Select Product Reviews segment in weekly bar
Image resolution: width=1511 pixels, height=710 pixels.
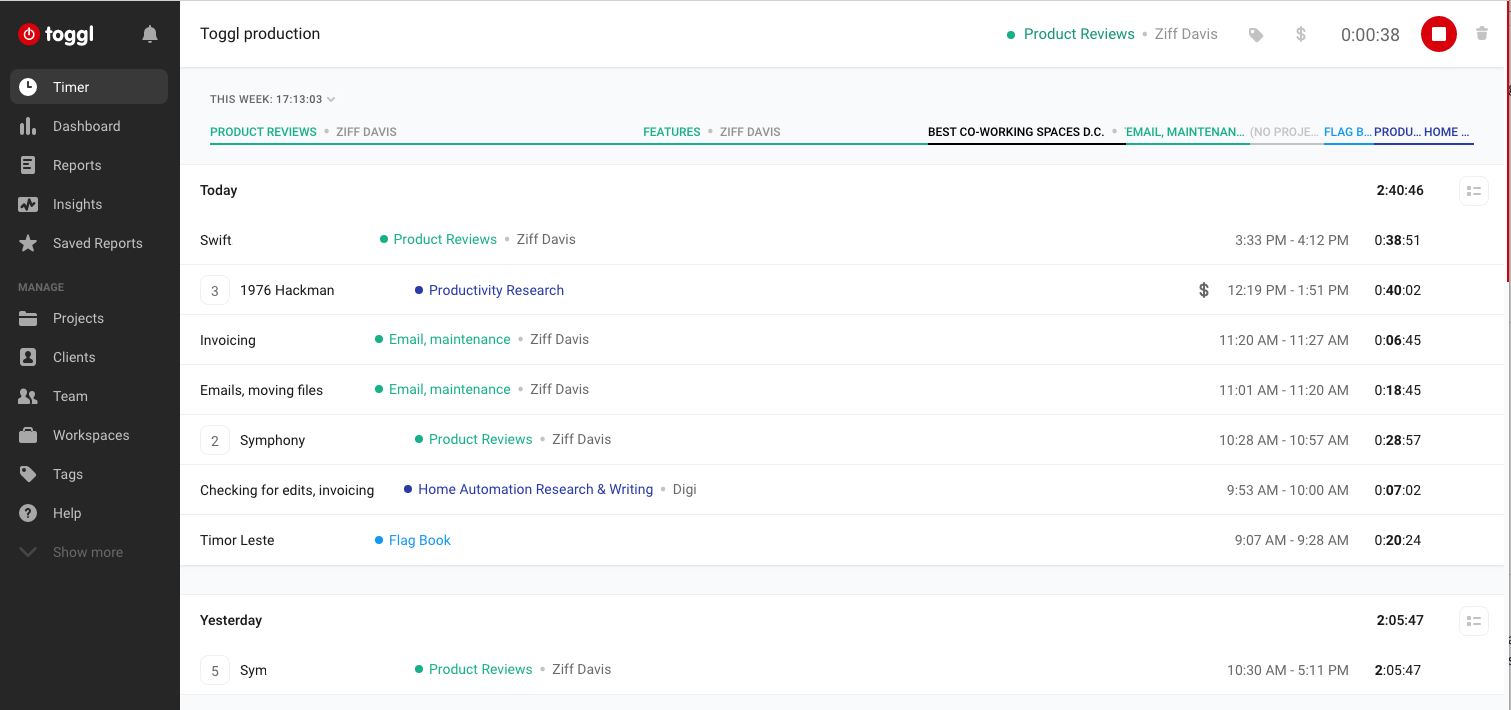point(263,132)
